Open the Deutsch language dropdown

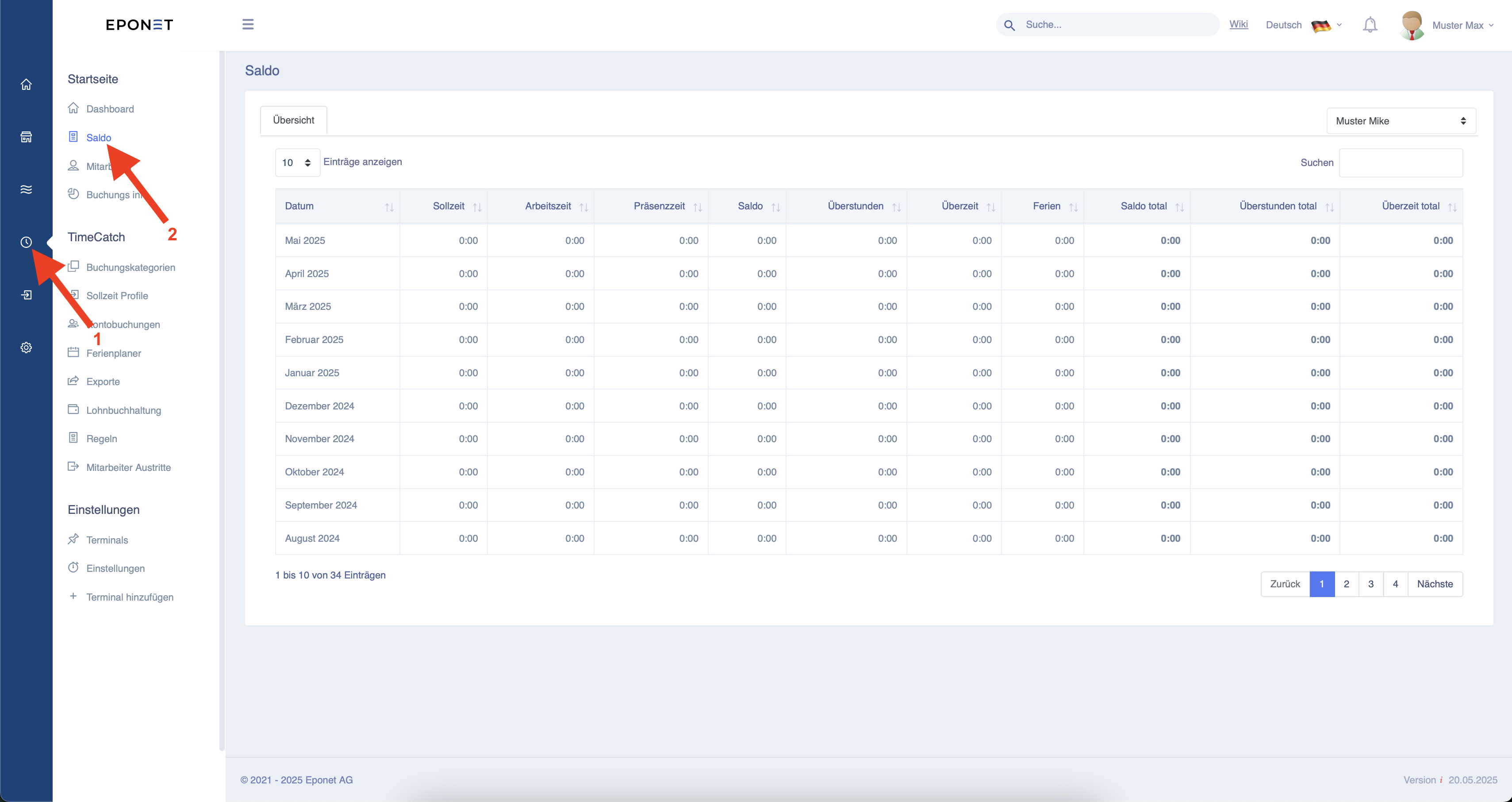coord(1304,25)
